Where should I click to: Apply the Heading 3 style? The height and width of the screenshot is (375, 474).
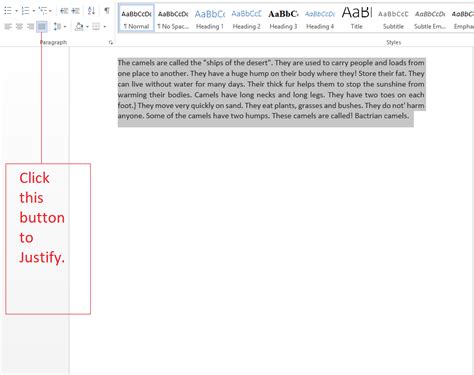pos(283,18)
